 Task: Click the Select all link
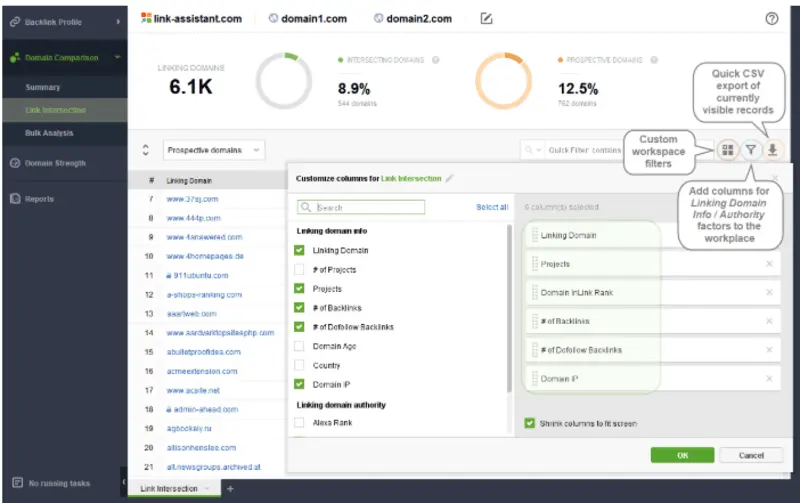(492, 207)
